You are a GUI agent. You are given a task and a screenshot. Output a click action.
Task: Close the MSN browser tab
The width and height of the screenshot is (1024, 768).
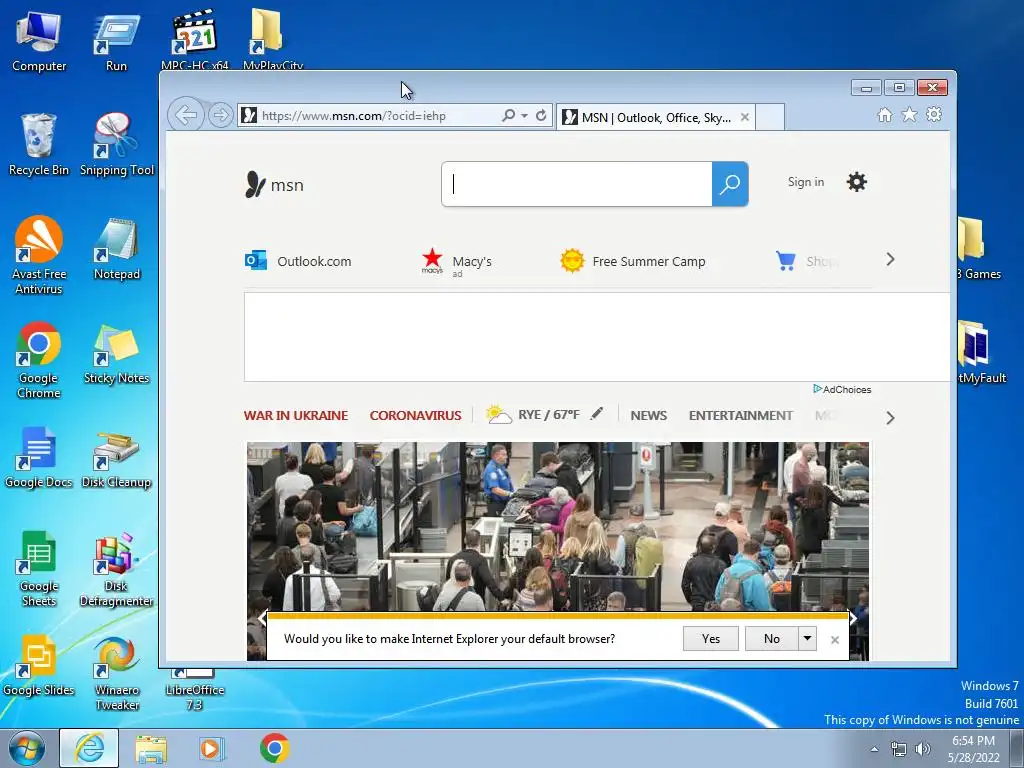(x=744, y=118)
